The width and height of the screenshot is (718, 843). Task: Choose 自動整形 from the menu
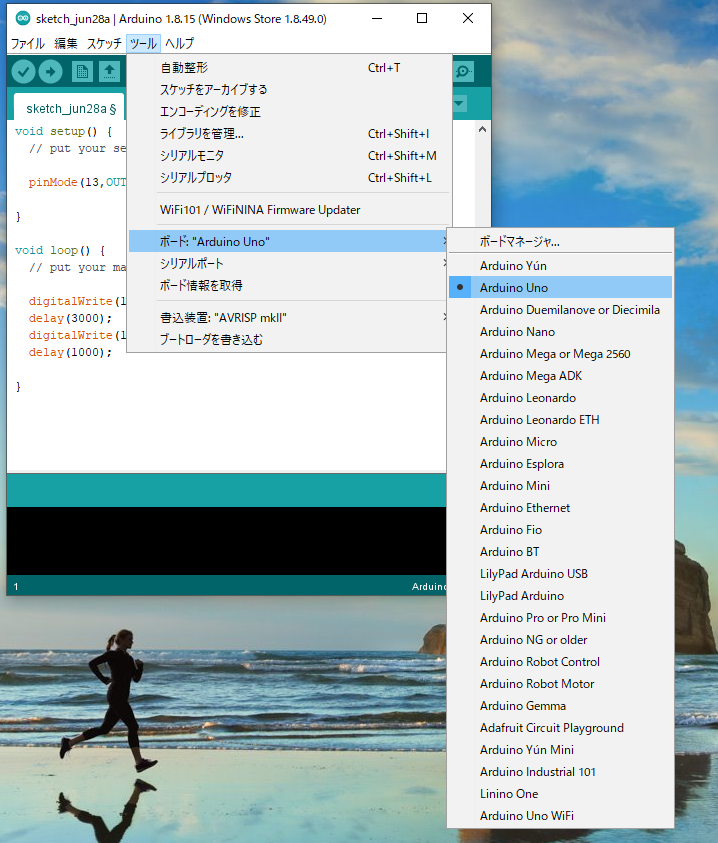pos(289,68)
